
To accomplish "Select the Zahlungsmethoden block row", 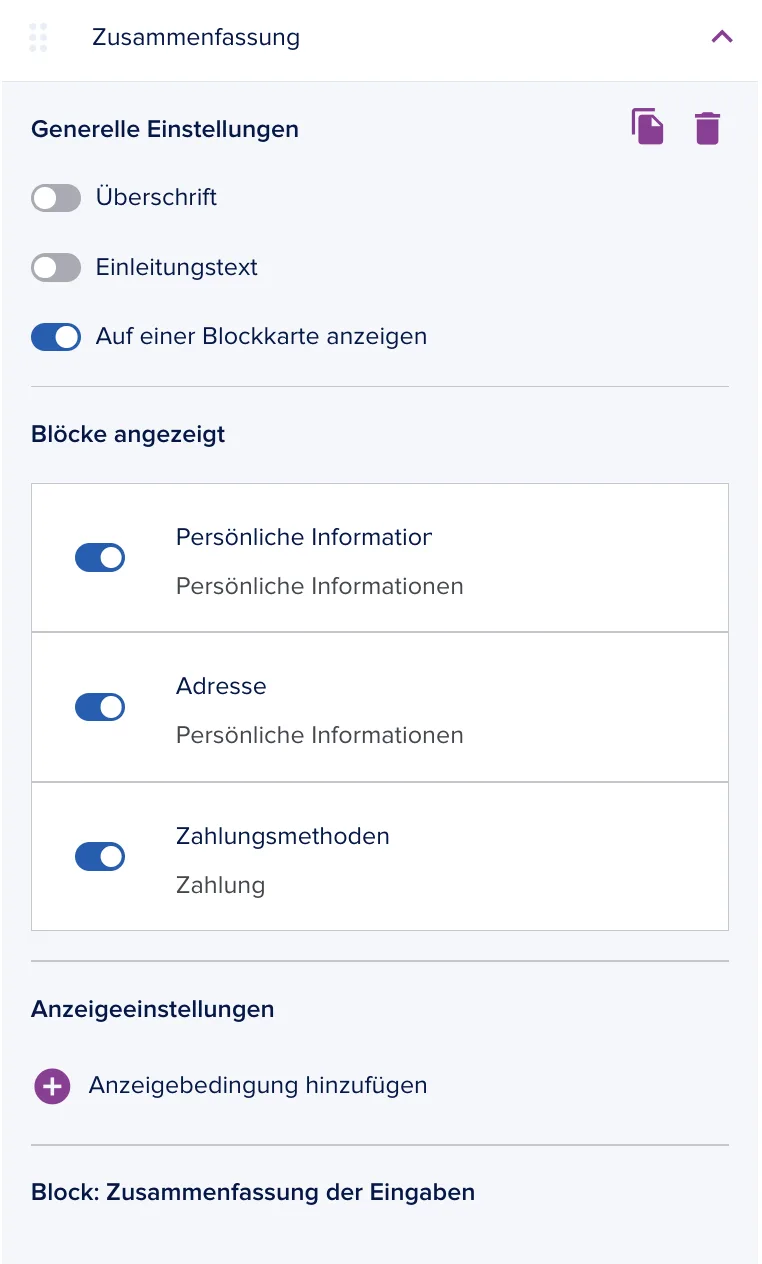I will tap(380, 857).
